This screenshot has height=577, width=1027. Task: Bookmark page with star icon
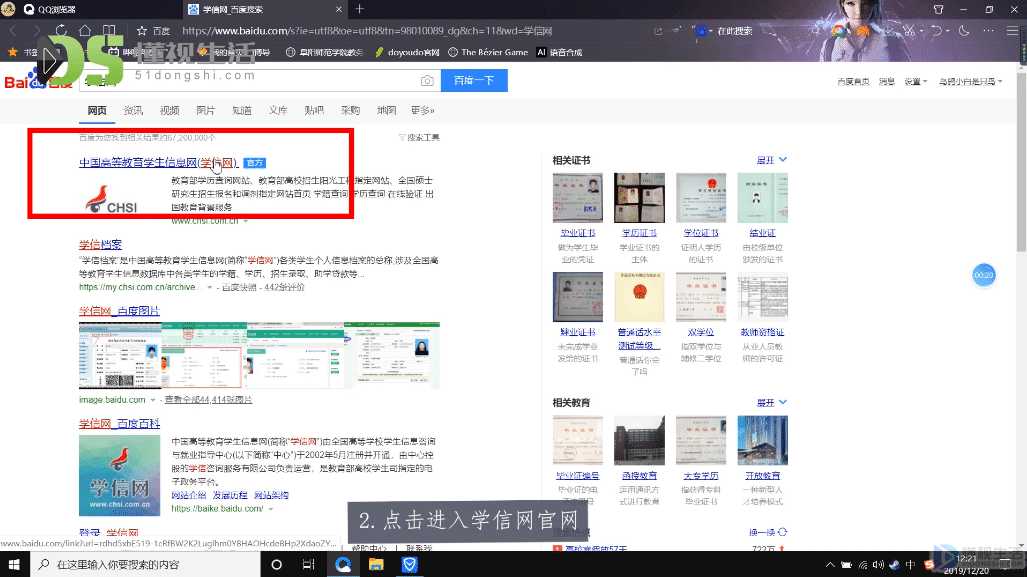pos(141,31)
